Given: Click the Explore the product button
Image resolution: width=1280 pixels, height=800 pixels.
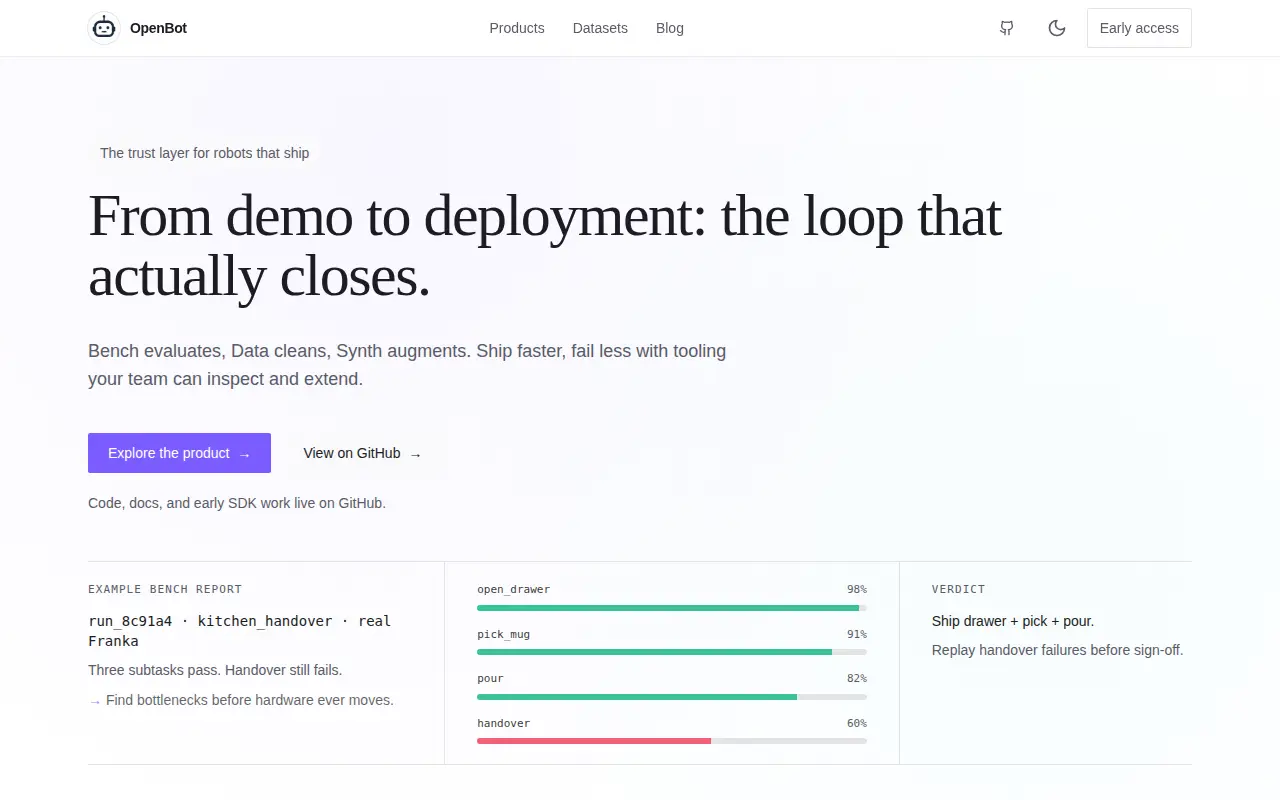Looking at the screenshot, I should coord(179,453).
